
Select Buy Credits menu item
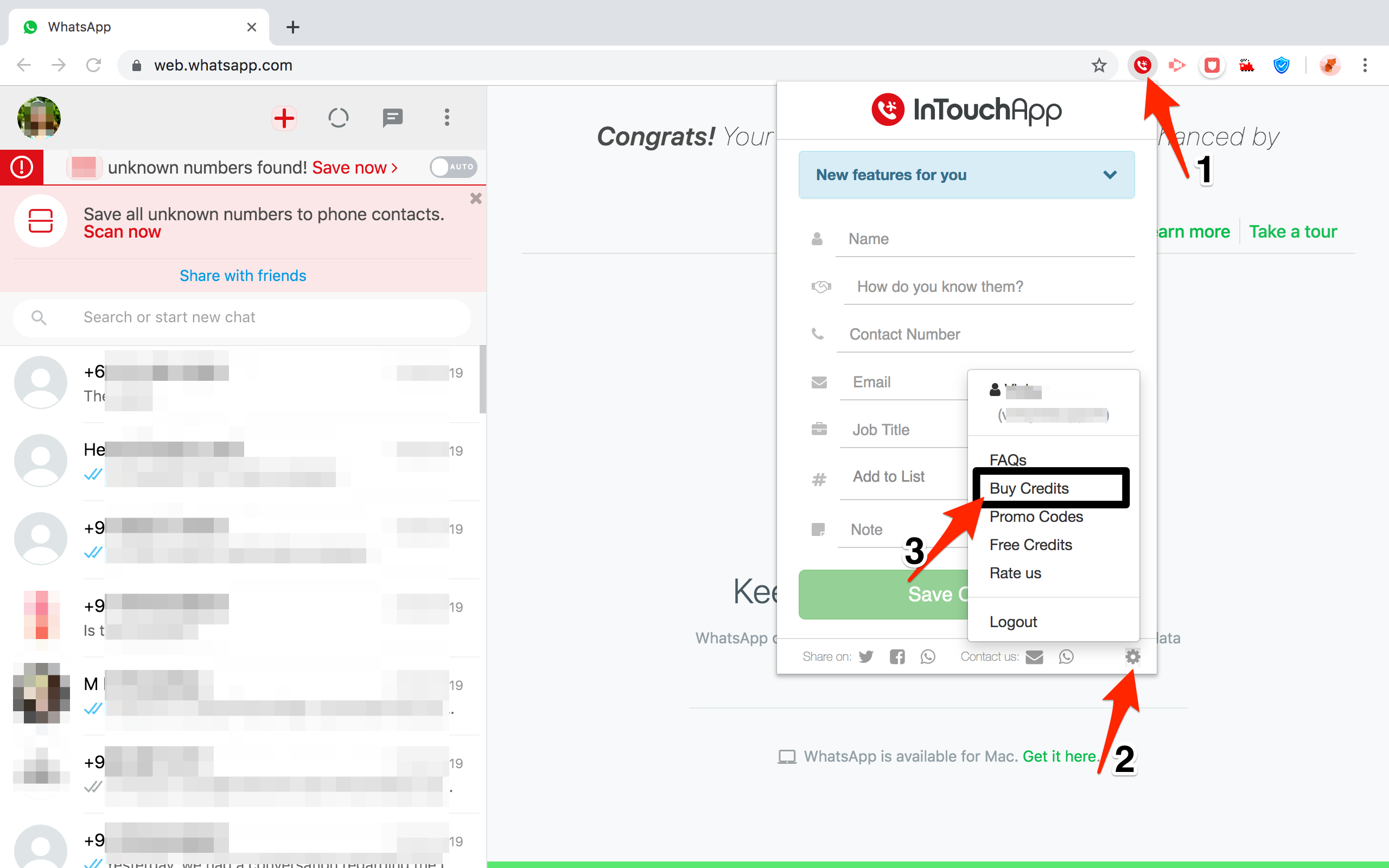pos(1029,488)
